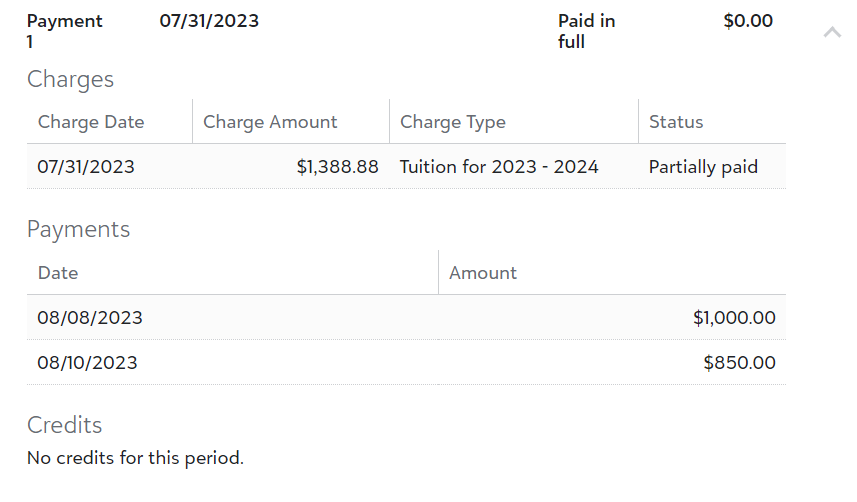
Task: Click the Payments section heading
Action: pyautogui.click(x=78, y=229)
